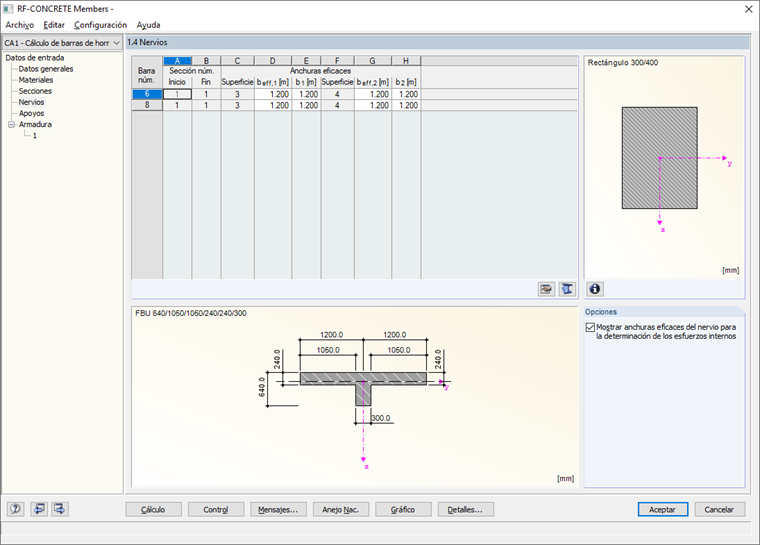The width and height of the screenshot is (760, 545).
Task: Open the Archivo menu
Action: (19, 25)
